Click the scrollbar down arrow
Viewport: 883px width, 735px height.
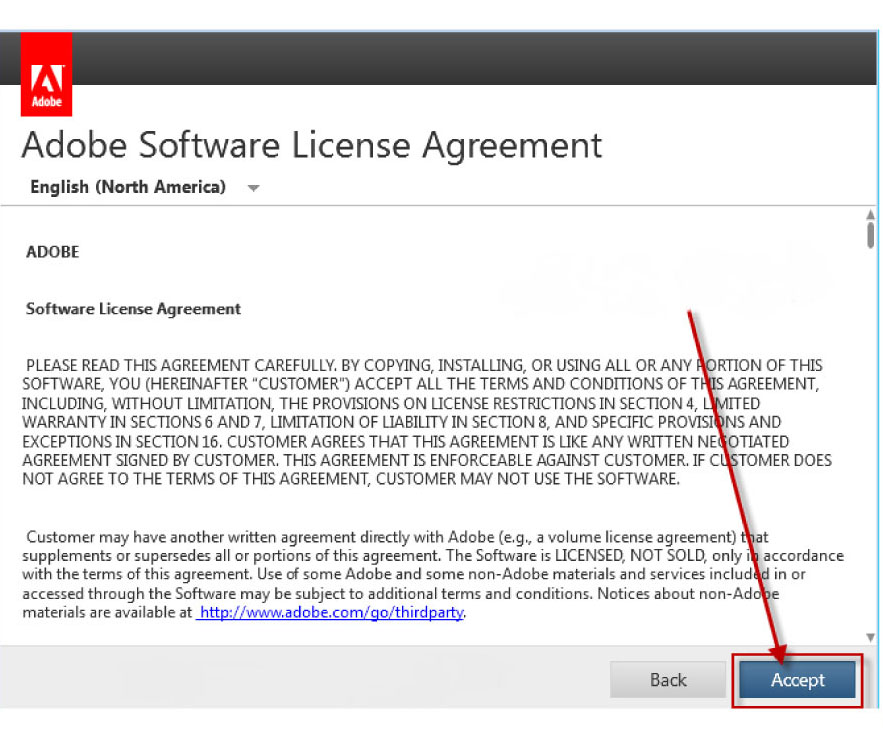(871, 638)
